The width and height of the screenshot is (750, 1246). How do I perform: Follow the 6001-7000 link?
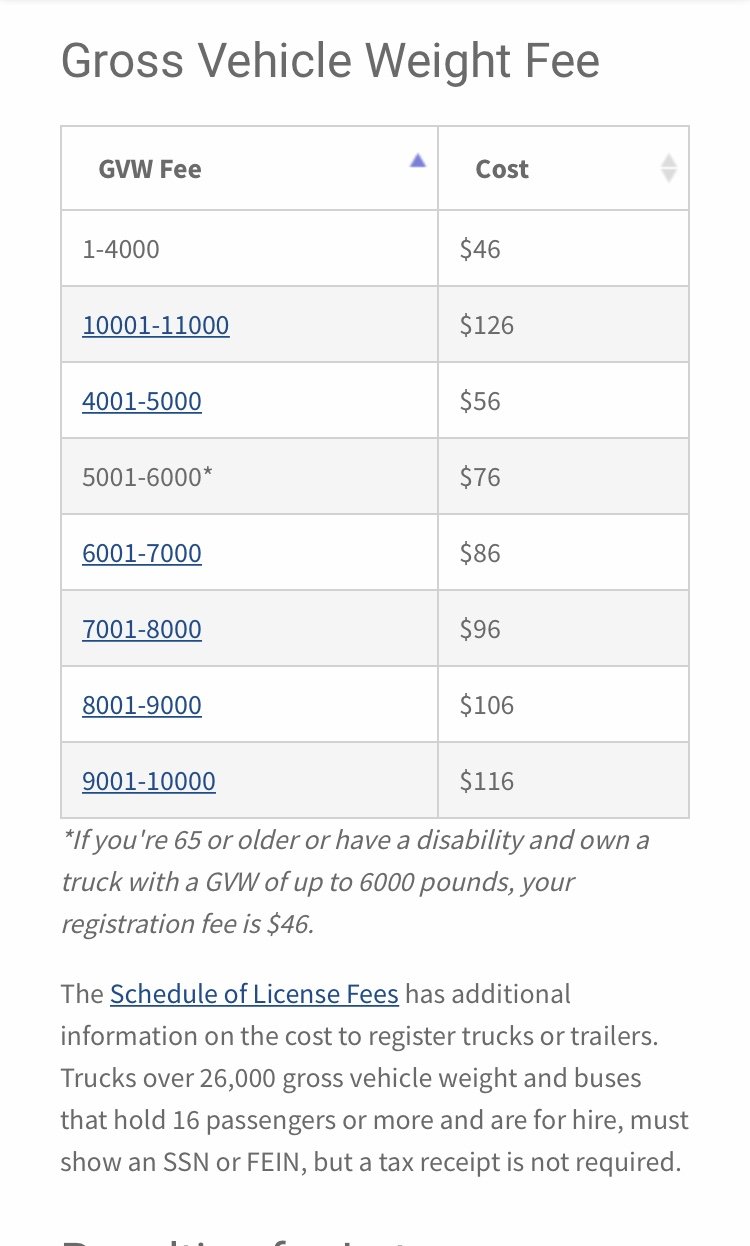coord(142,553)
